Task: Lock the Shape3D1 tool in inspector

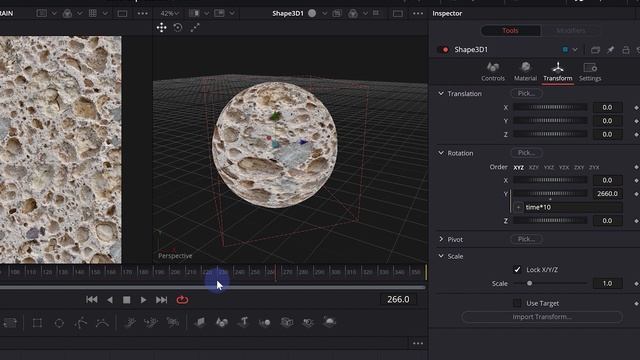Action: 626,50
